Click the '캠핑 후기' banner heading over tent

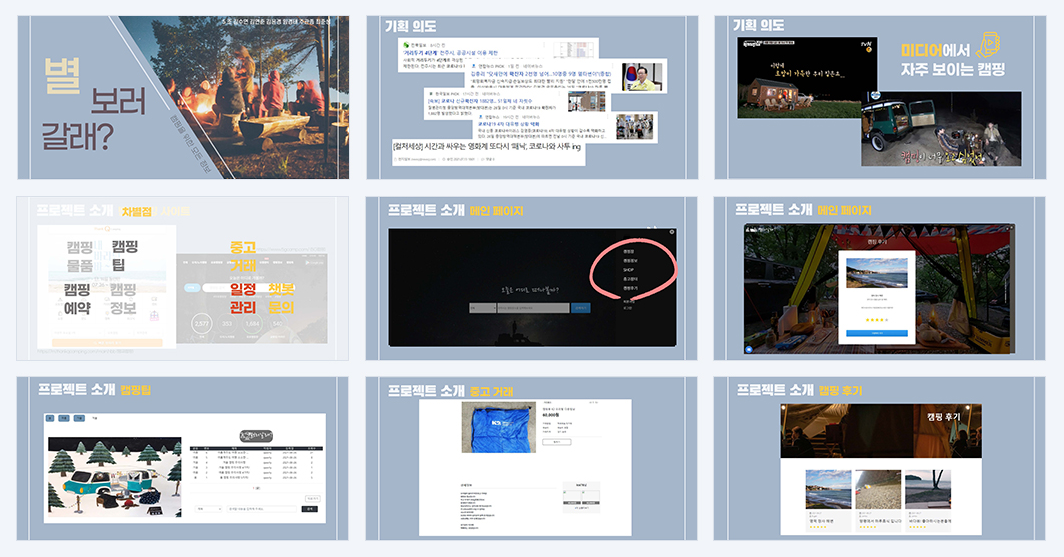(944, 417)
